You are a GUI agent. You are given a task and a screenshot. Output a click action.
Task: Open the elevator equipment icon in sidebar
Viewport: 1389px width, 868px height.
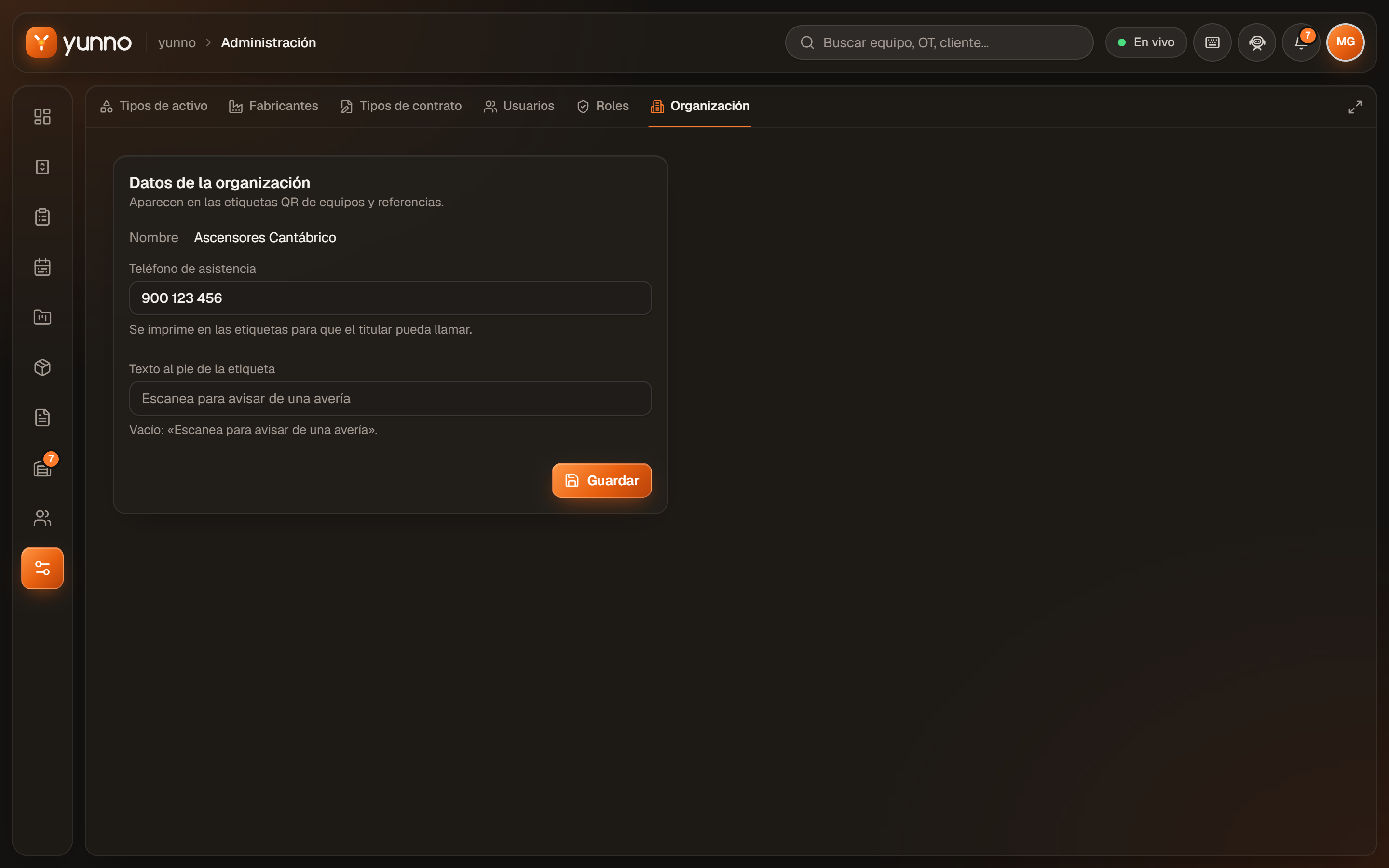click(x=42, y=166)
